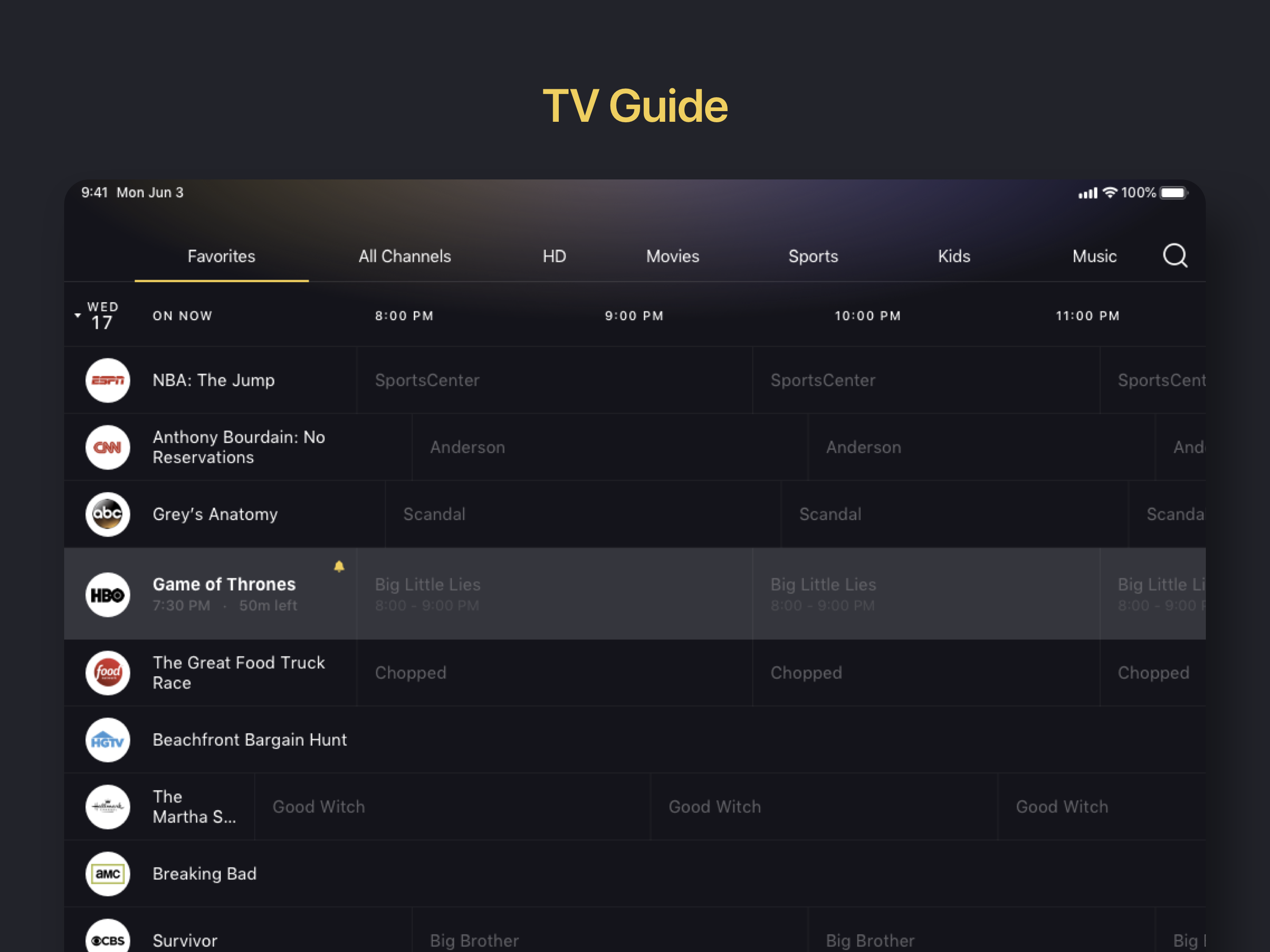Image resolution: width=1270 pixels, height=952 pixels.
Task: Switch to the All Channels tab
Action: [405, 256]
